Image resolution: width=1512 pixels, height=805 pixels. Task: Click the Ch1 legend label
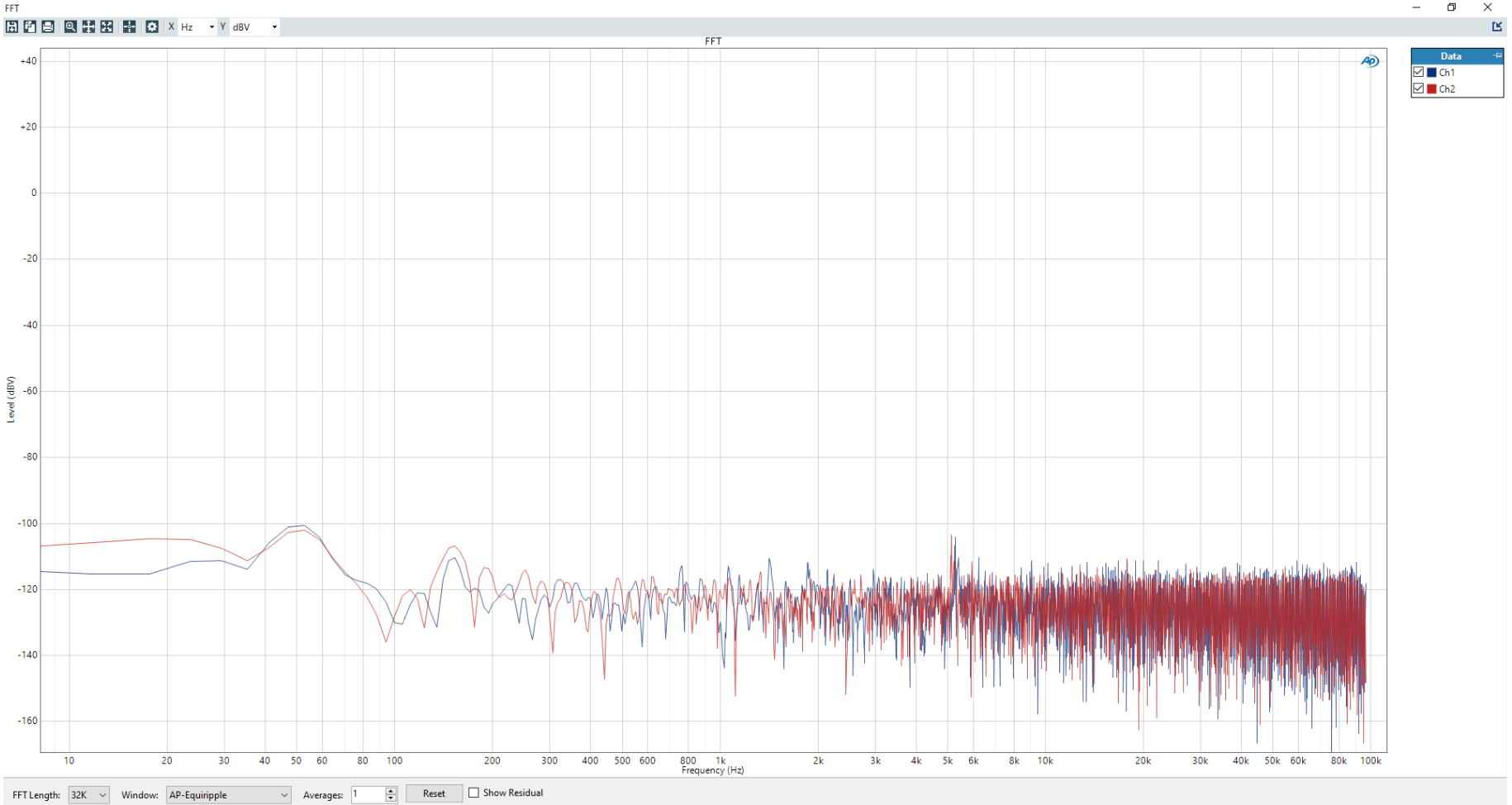coord(1447,72)
